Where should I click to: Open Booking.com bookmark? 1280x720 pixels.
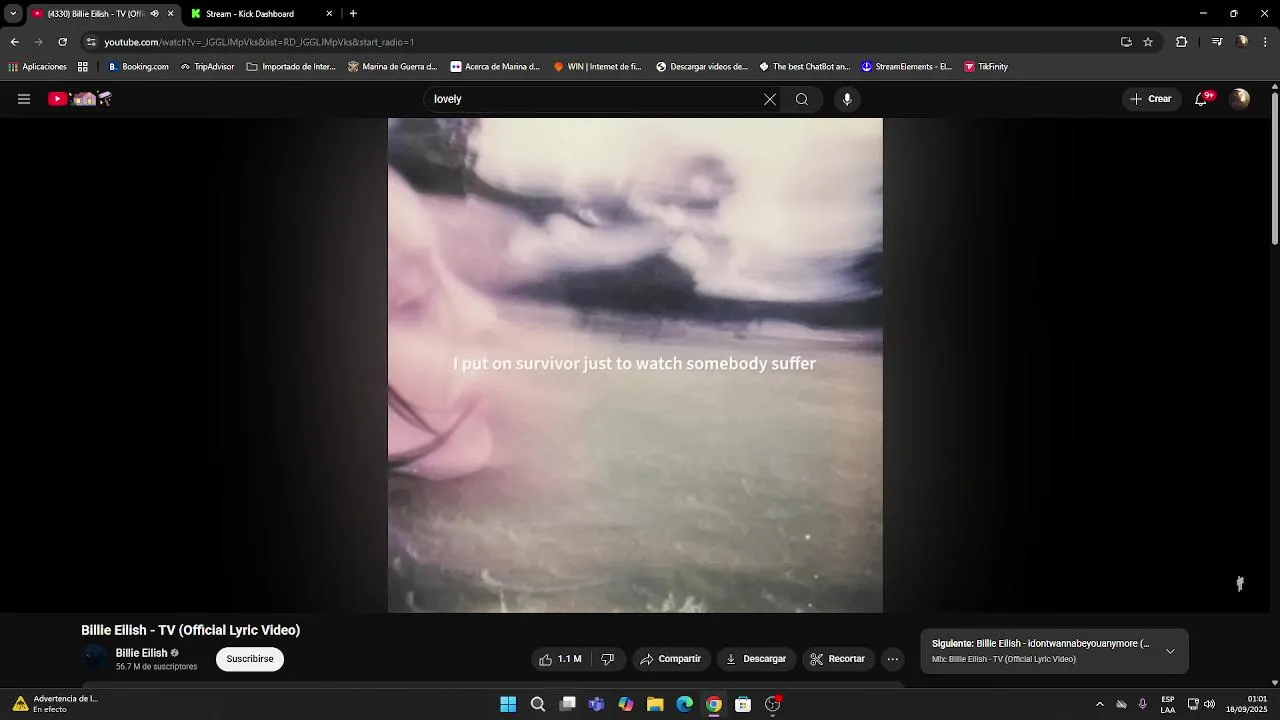click(138, 67)
